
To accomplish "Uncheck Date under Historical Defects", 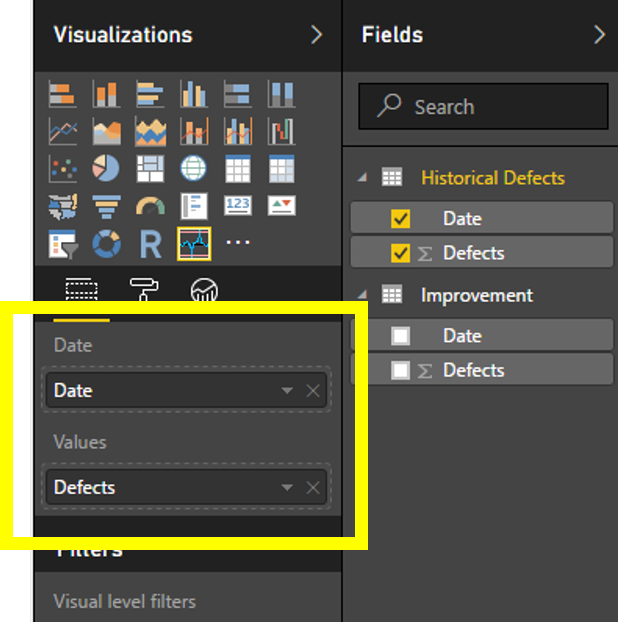I will pyautogui.click(x=401, y=219).
